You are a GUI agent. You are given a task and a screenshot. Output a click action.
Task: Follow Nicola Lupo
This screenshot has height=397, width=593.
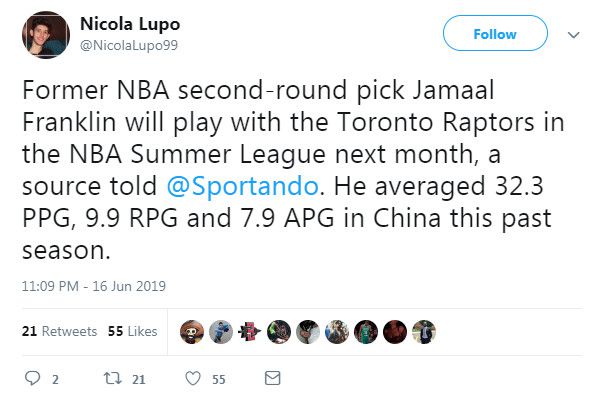click(495, 33)
